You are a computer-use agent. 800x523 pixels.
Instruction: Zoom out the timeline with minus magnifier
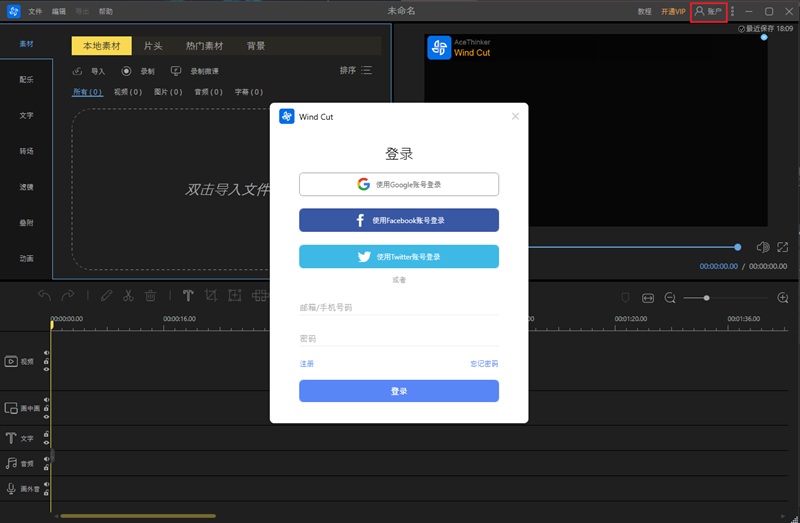[670, 298]
